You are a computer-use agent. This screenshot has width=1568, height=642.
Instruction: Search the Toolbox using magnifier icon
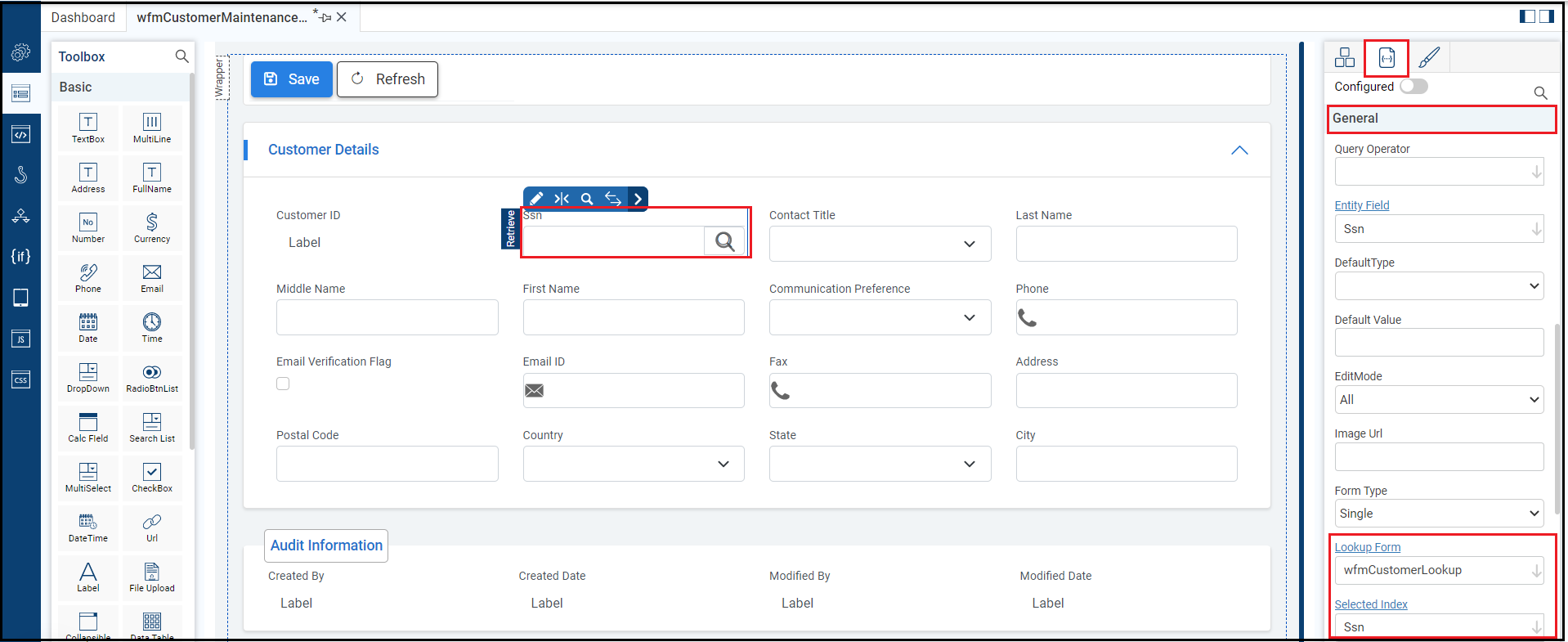(181, 56)
